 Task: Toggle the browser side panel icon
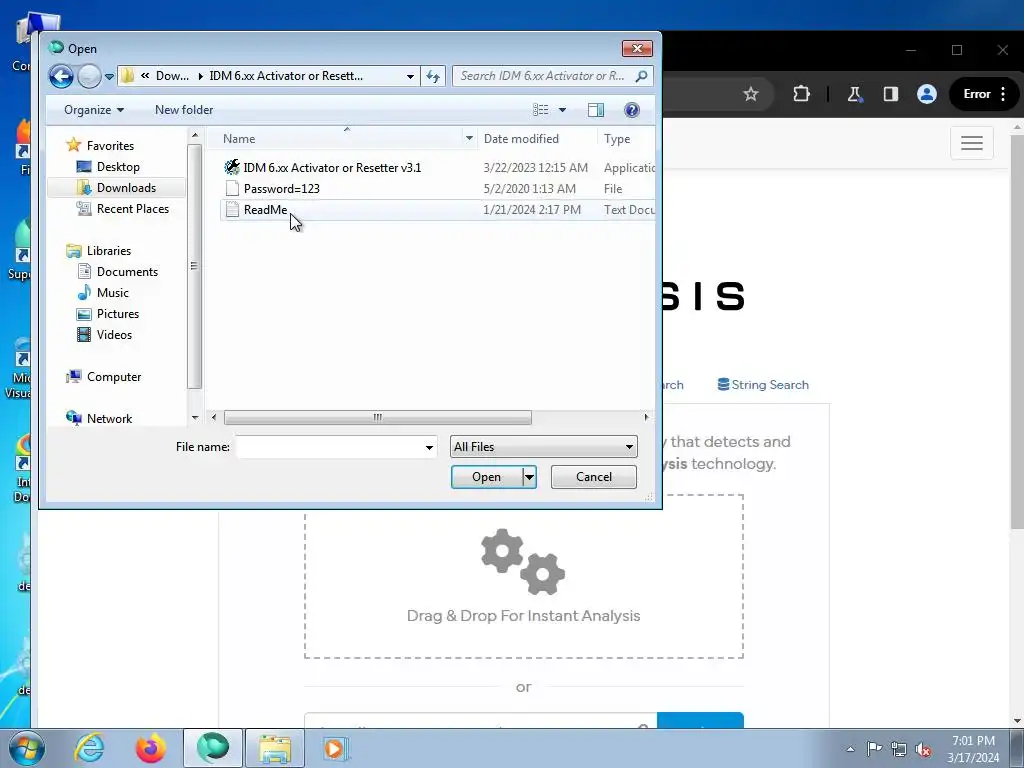[891, 94]
